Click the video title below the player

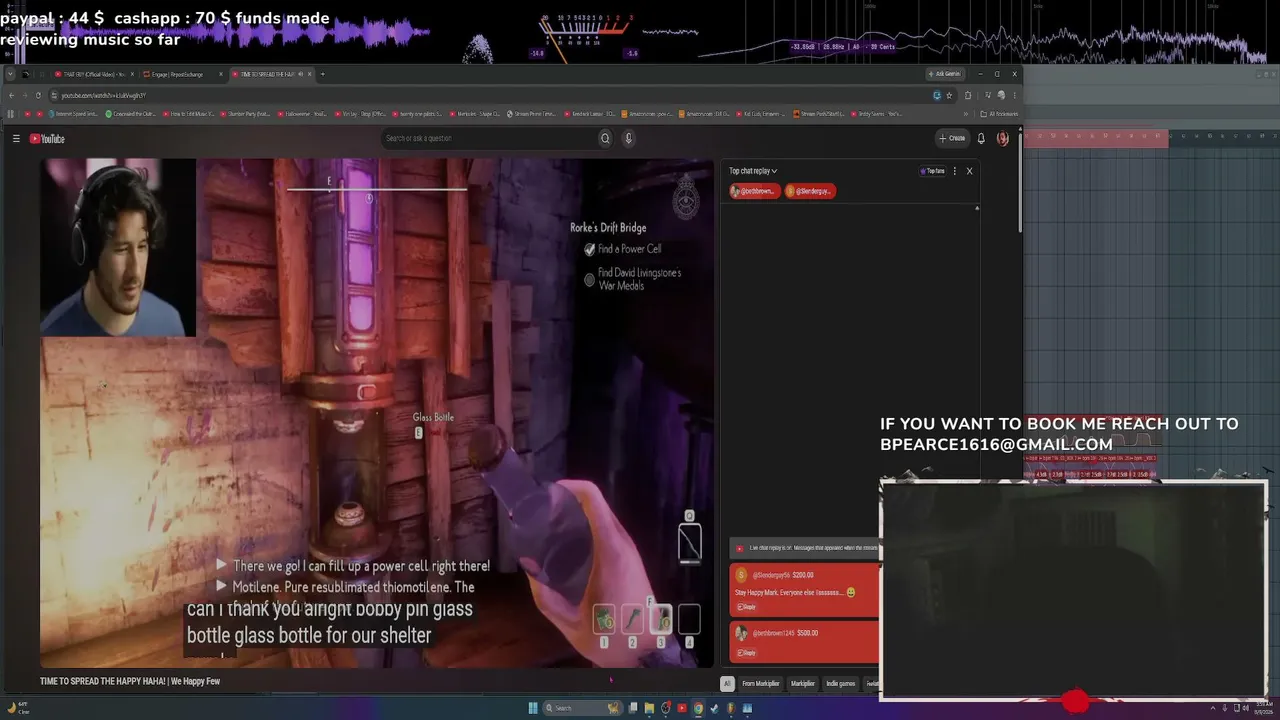[130, 682]
